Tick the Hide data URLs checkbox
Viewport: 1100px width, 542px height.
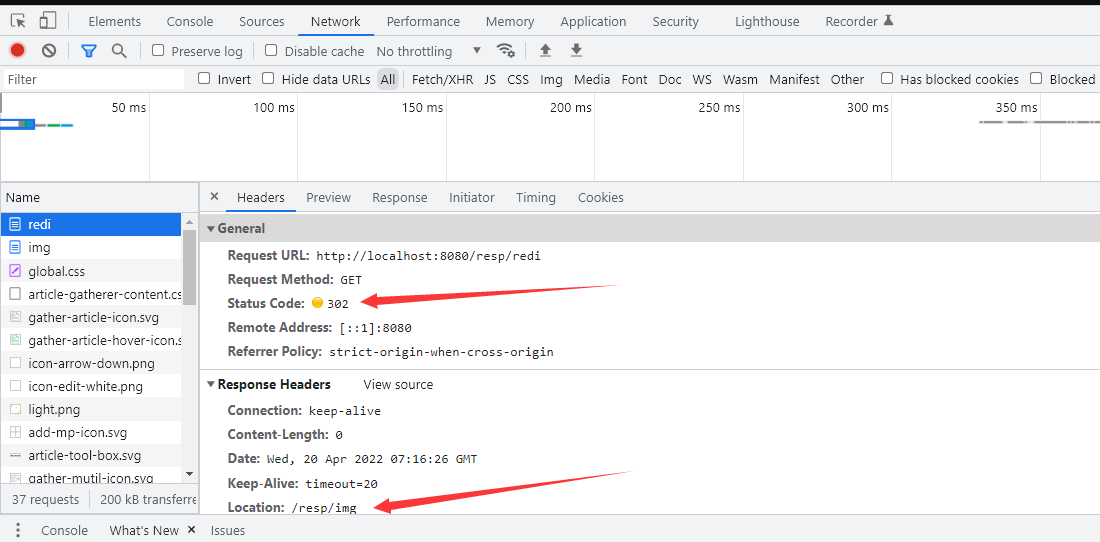[268, 79]
